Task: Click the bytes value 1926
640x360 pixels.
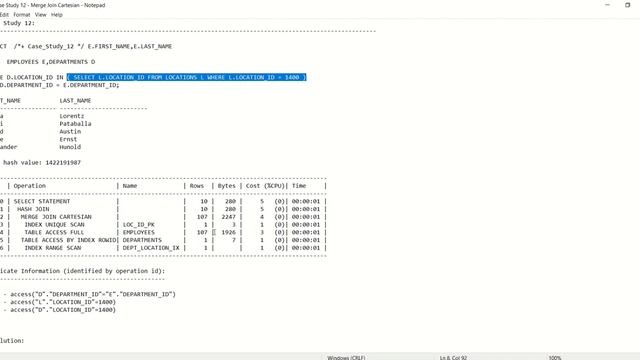Action: pyautogui.click(x=229, y=232)
